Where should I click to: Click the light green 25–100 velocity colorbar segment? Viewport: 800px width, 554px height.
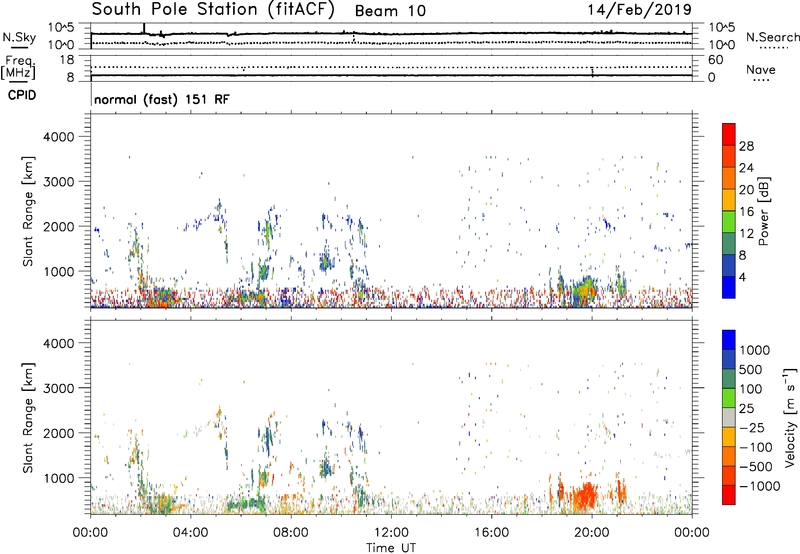pyautogui.click(x=729, y=398)
